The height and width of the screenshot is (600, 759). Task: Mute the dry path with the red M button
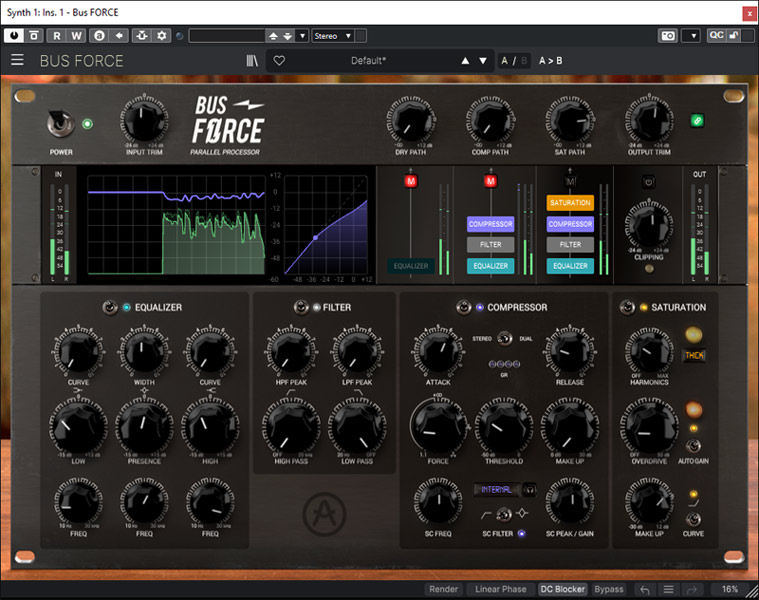(410, 181)
